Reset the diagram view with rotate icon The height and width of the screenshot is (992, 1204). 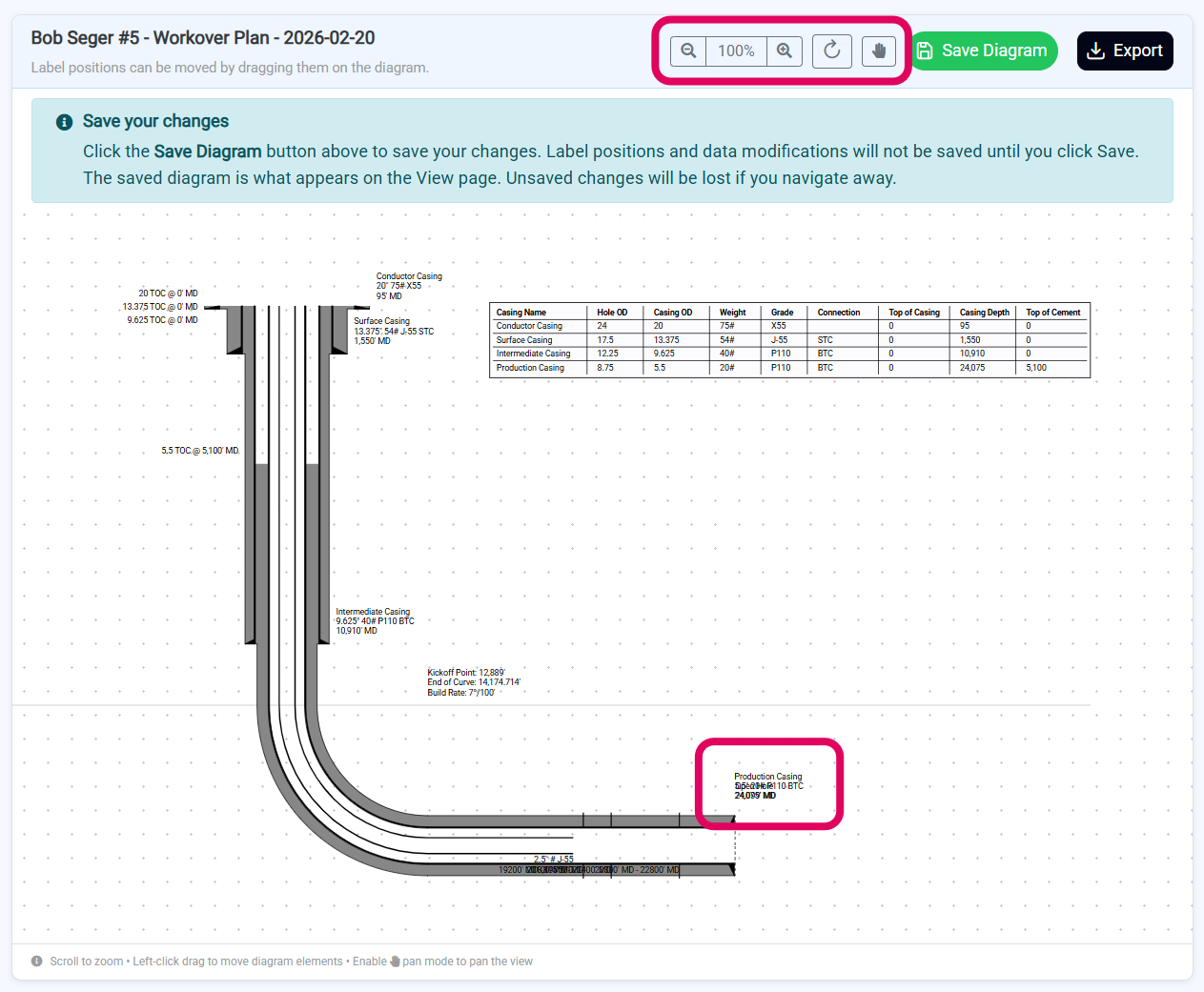(832, 51)
